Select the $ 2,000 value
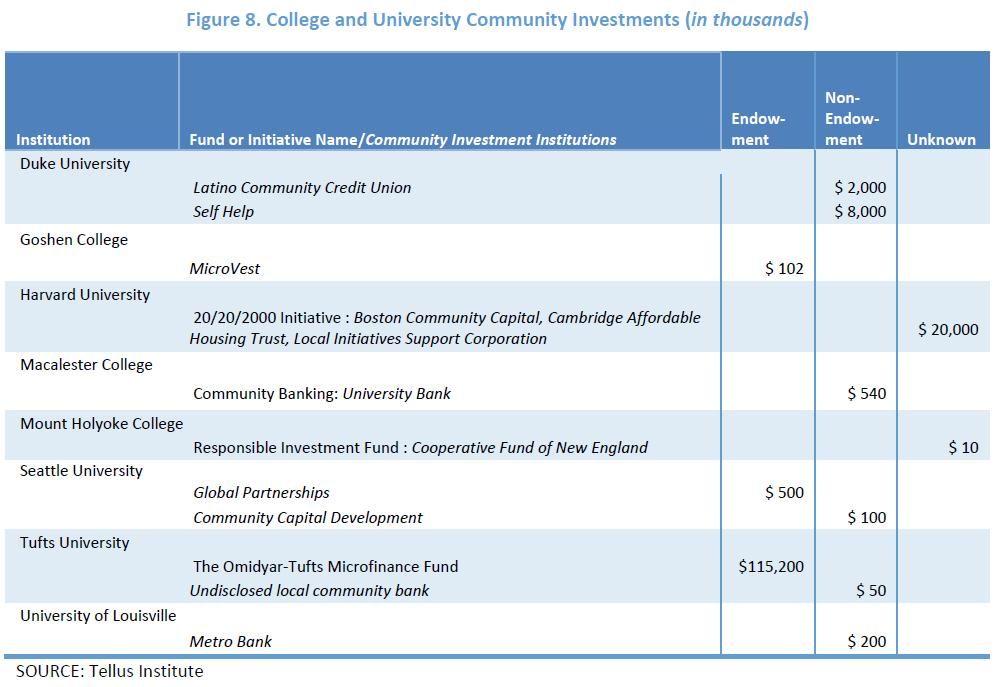This screenshot has width=998, height=687. [861, 188]
